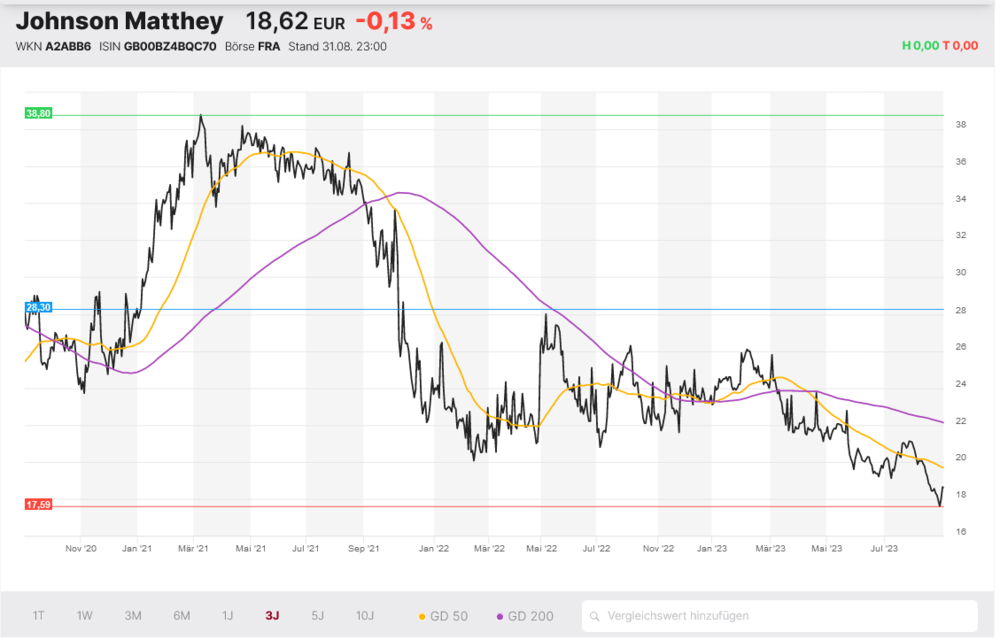The image size is (1000, 640).
Task: Switch chart to 6M range
Action: 182,618
